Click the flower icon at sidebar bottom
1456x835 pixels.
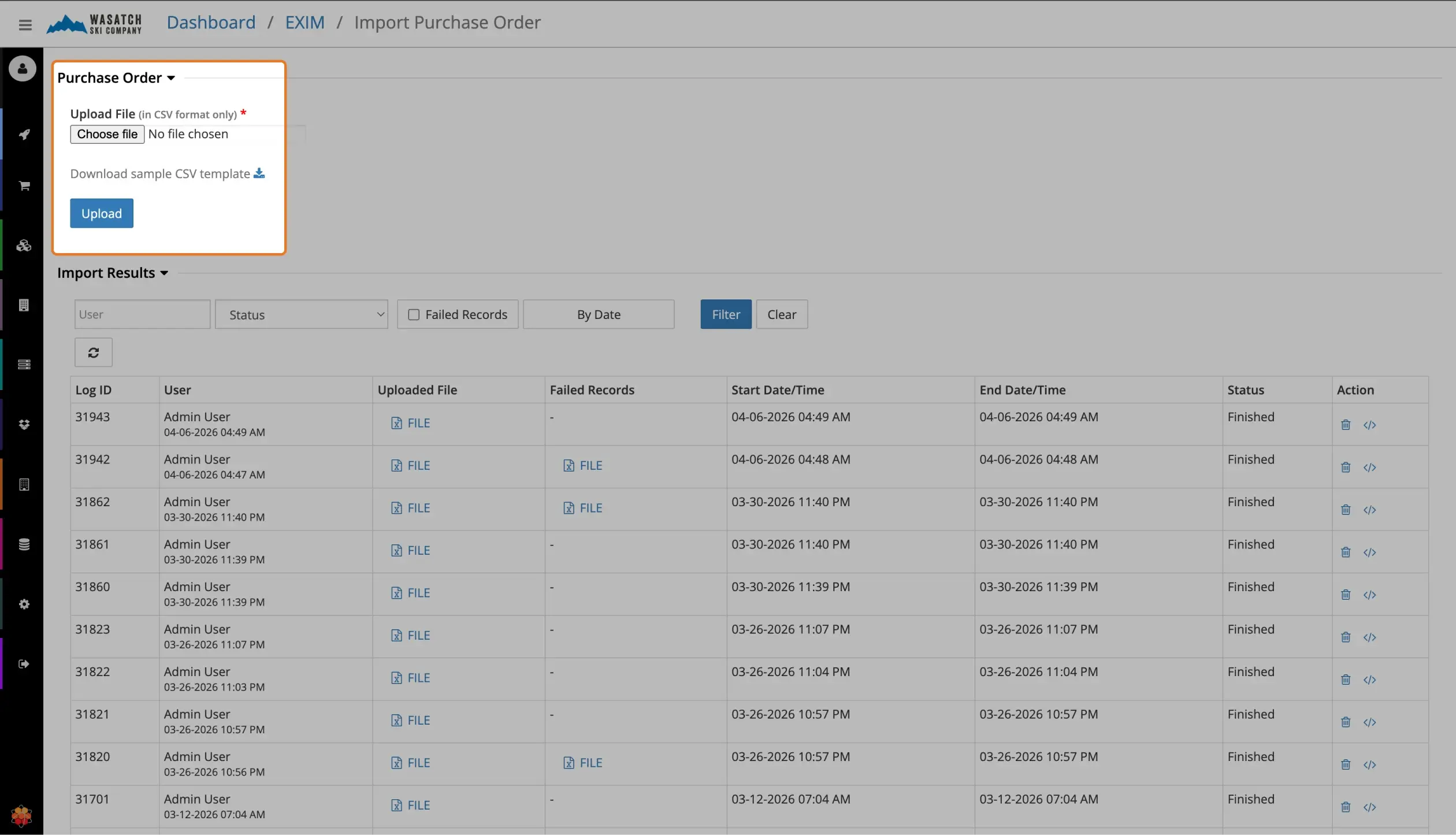click(x=21, y=816)
